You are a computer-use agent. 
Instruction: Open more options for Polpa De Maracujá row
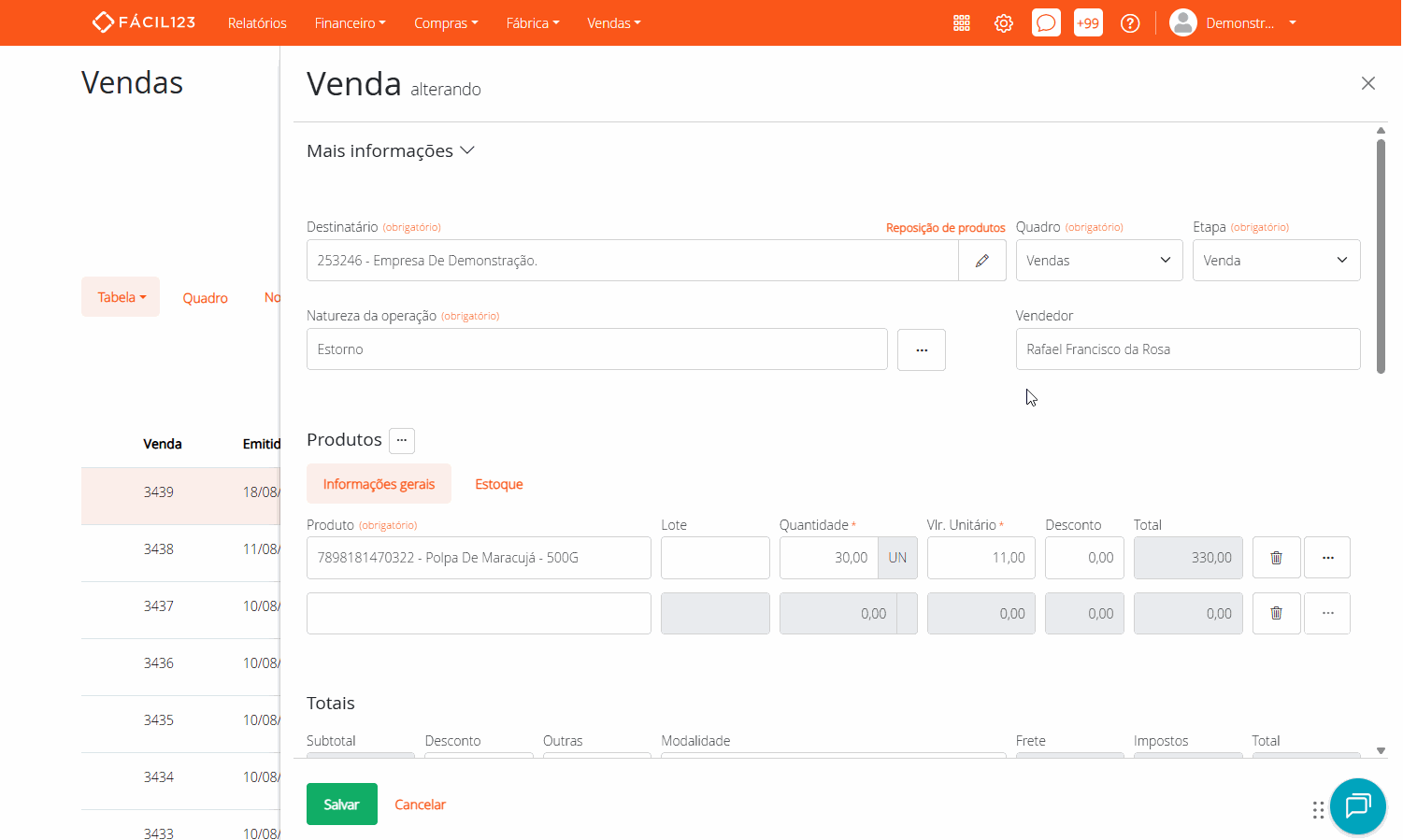(x=1327, y=558)
